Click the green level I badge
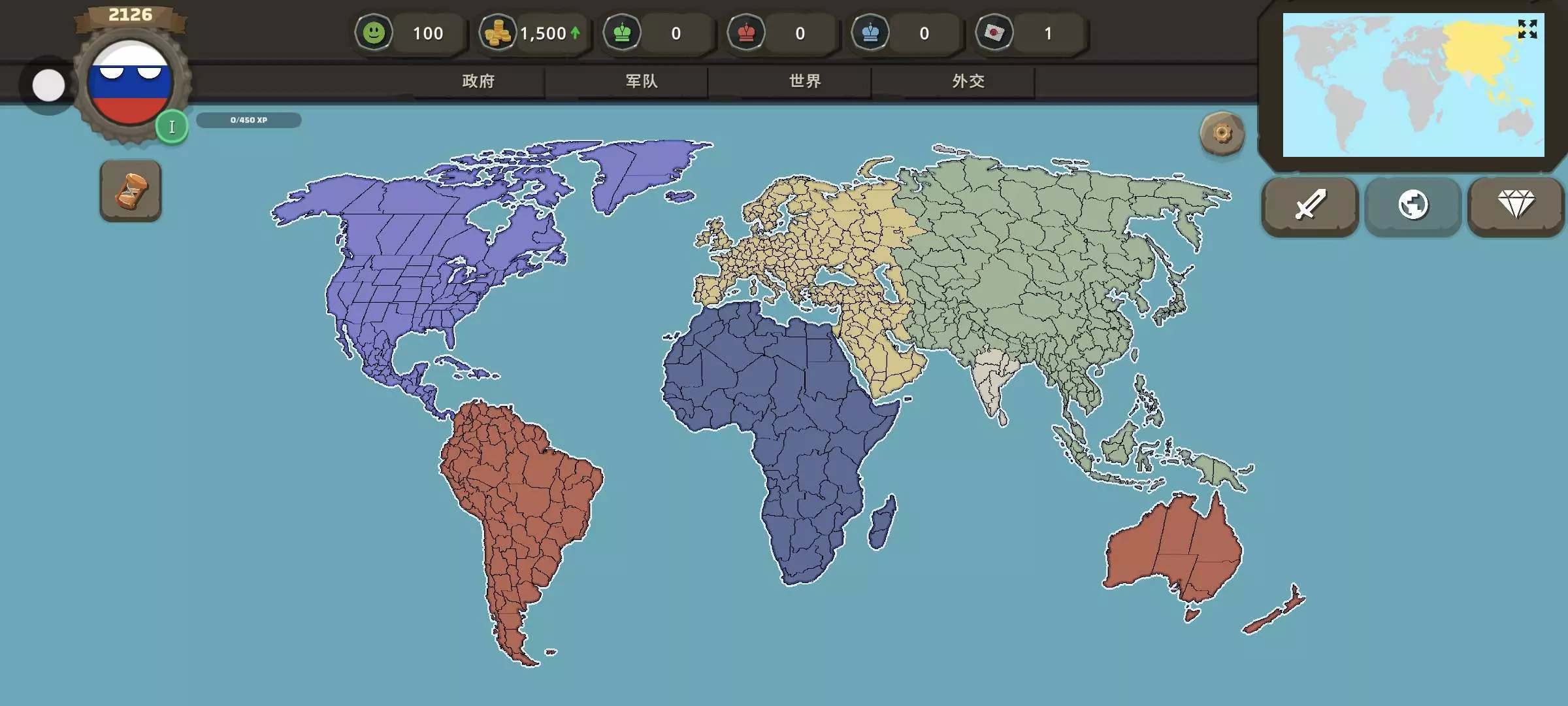The height and width of the screenshot is (706, 1568). (x=172, y=127)
